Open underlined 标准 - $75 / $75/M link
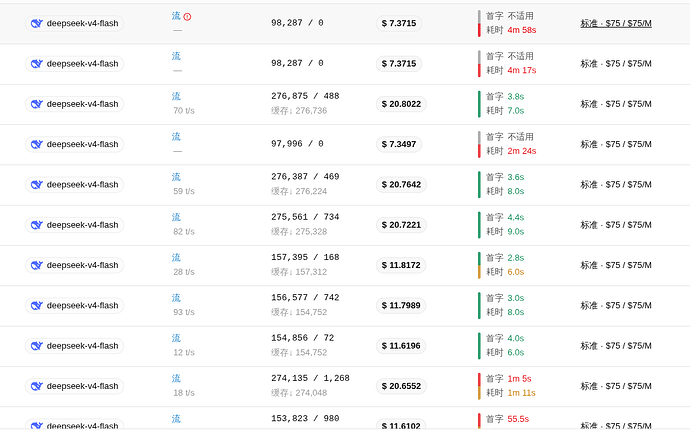This screenshot has height=439, width=690. coord(616,23)
